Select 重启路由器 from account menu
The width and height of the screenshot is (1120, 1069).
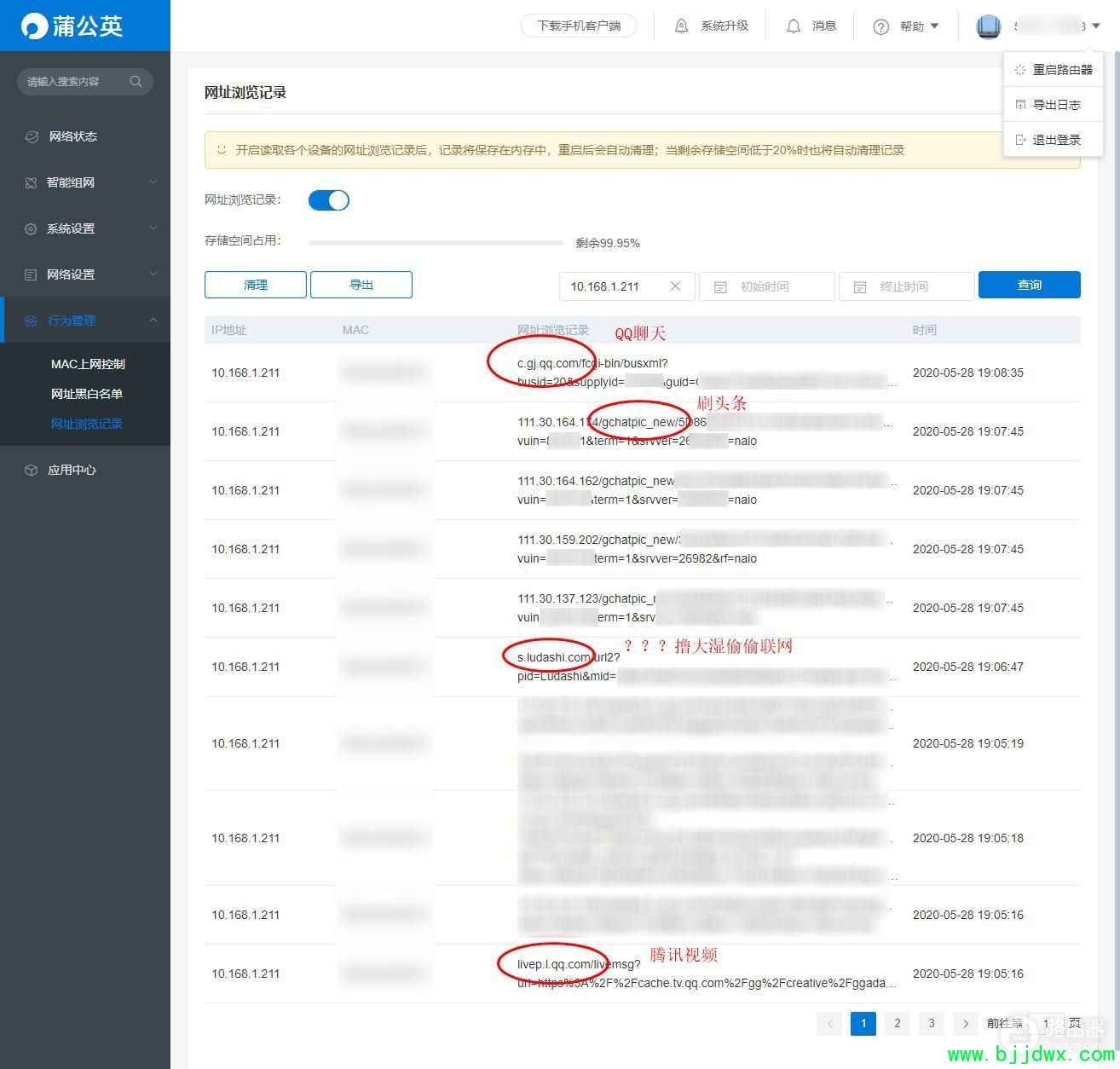(1054, 70)
